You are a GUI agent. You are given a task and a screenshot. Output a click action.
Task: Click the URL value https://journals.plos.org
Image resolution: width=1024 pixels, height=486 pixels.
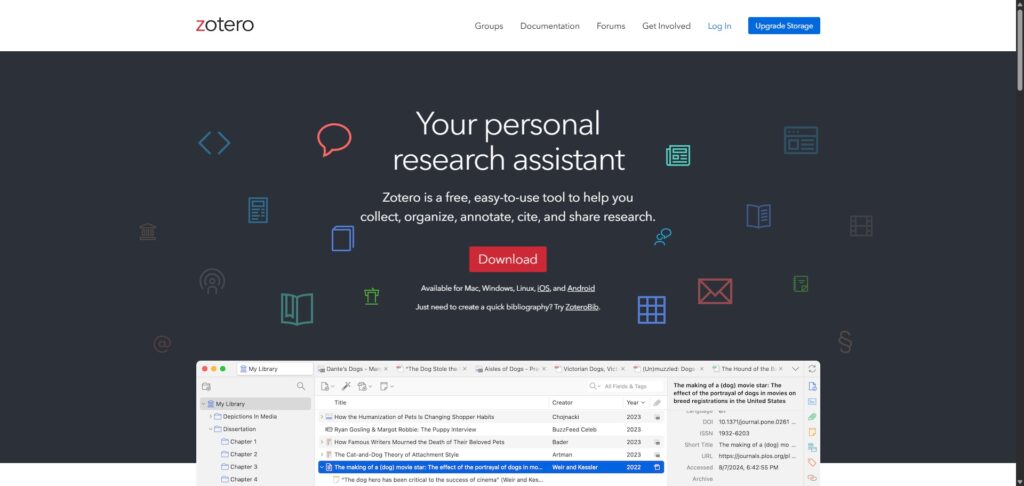[x=757, y=455]
